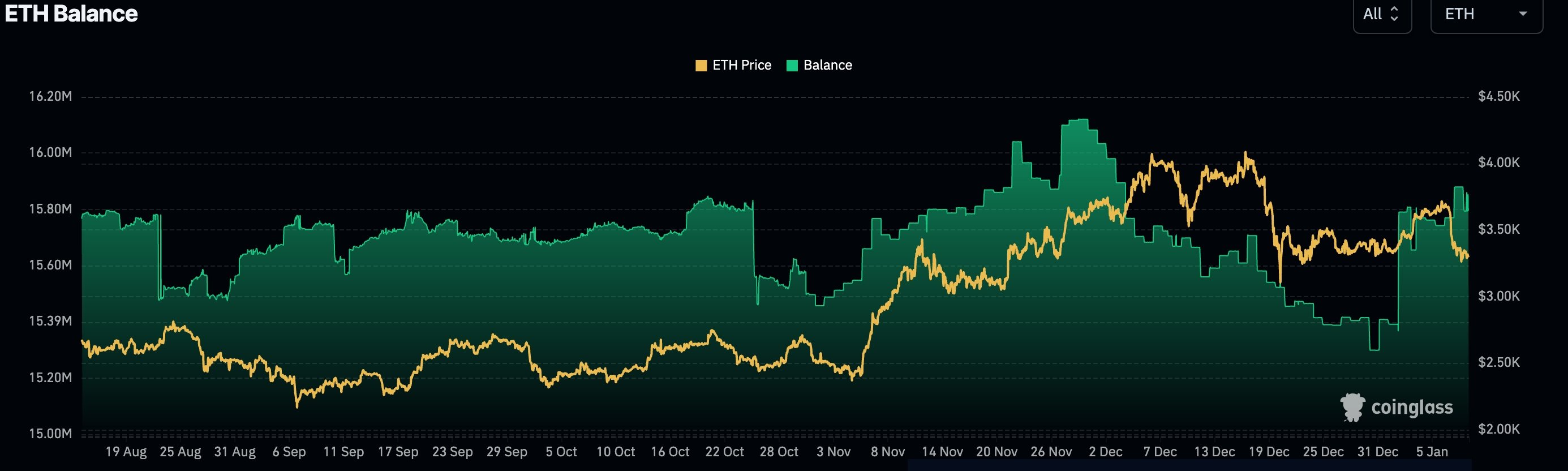Viewport: 1568px width, 471px height.
Task: Click the 14 Nov date label
Action: (942, 452)
